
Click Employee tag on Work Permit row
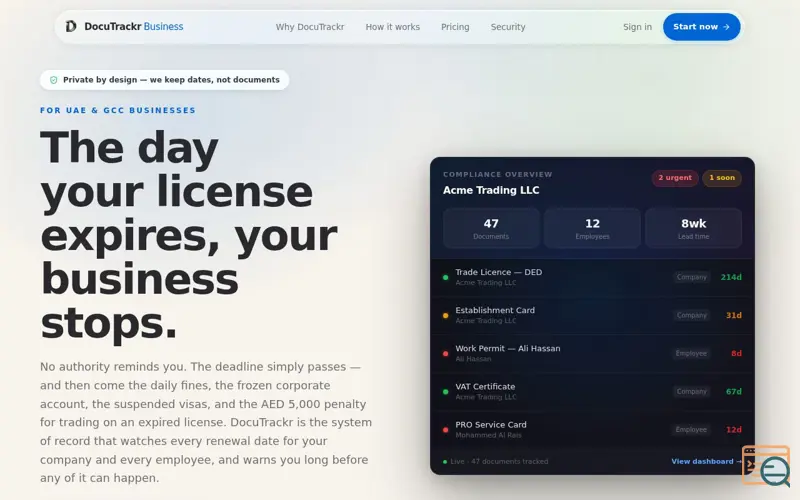[691, 354]
